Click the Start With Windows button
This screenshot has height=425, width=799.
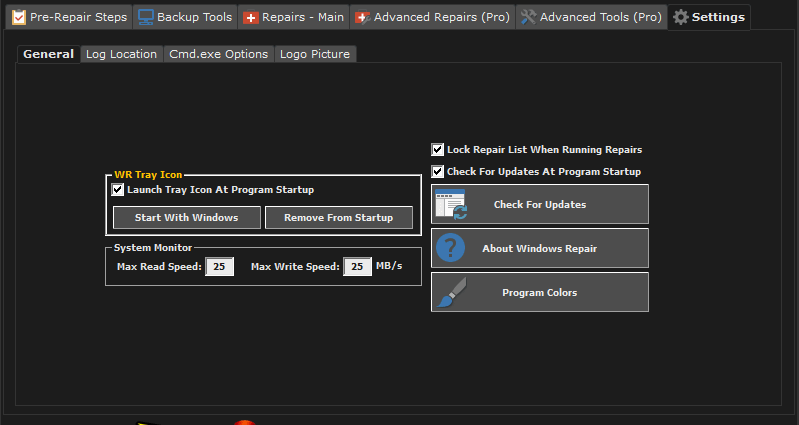(x=187, y=218)
